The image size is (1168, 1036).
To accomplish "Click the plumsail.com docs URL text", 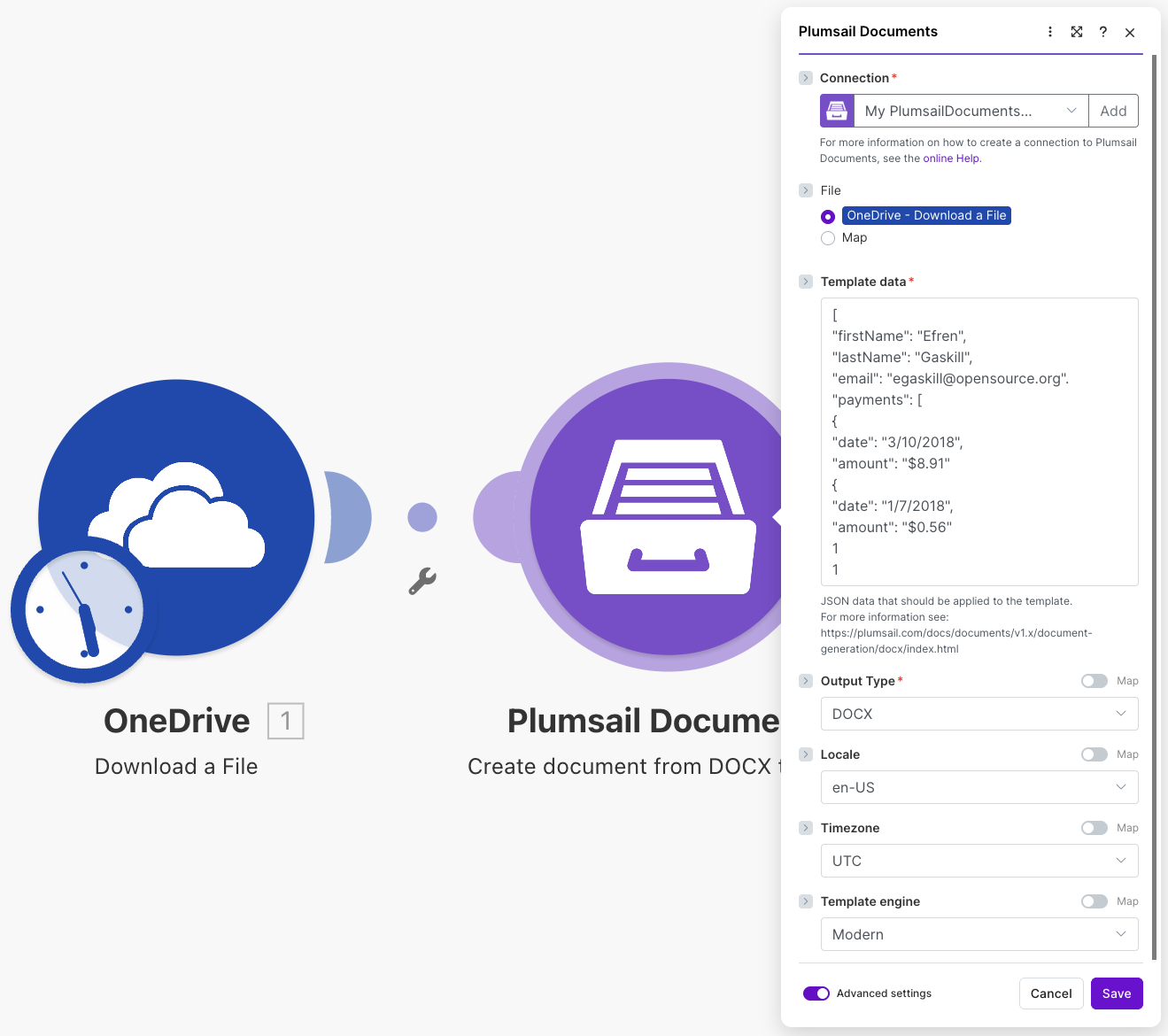I will (x=956, y=641).
